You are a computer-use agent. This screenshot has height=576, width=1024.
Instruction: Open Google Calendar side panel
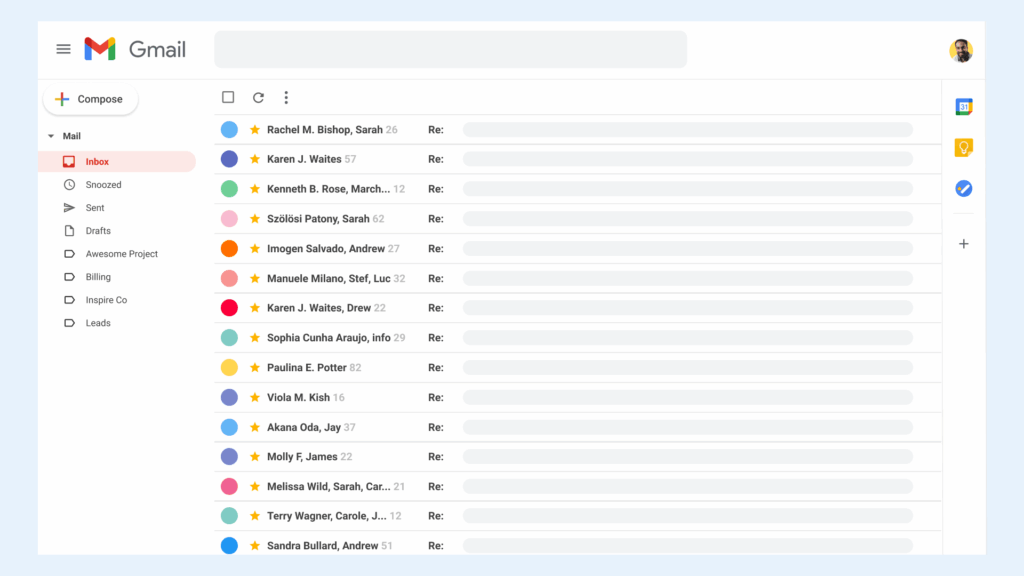click(964, 106)
